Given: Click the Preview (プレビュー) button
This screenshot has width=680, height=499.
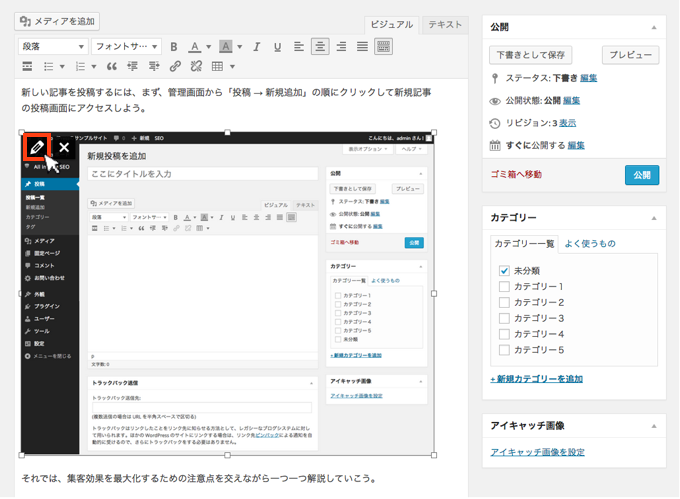Looking at the screenshot, I should pyautogui.click(x=631, y=55).
